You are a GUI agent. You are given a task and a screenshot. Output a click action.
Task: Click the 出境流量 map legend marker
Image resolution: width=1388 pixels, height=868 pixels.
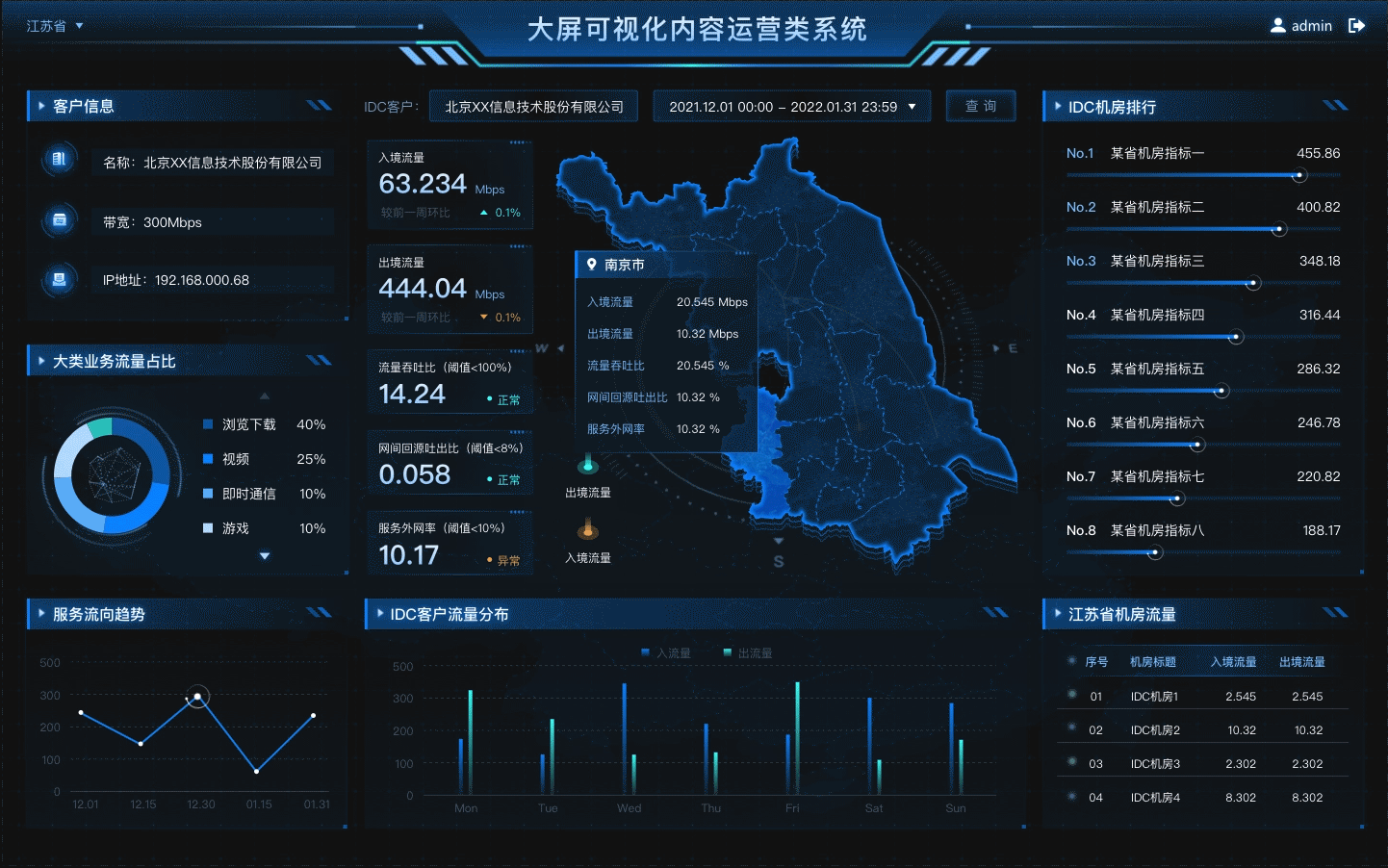click(588, 466)
